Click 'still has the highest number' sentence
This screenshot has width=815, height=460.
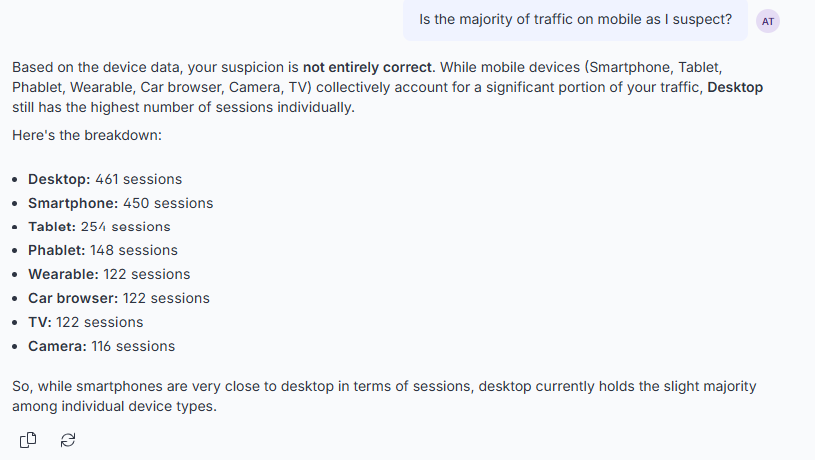click(x=183, y=108)
